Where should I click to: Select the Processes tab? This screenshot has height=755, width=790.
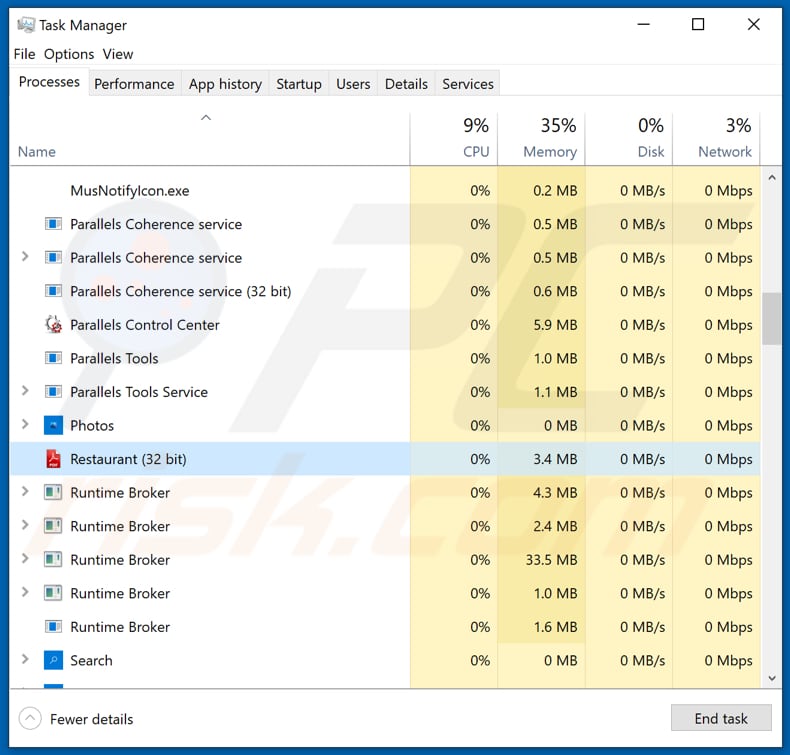[x=49, y=82]
